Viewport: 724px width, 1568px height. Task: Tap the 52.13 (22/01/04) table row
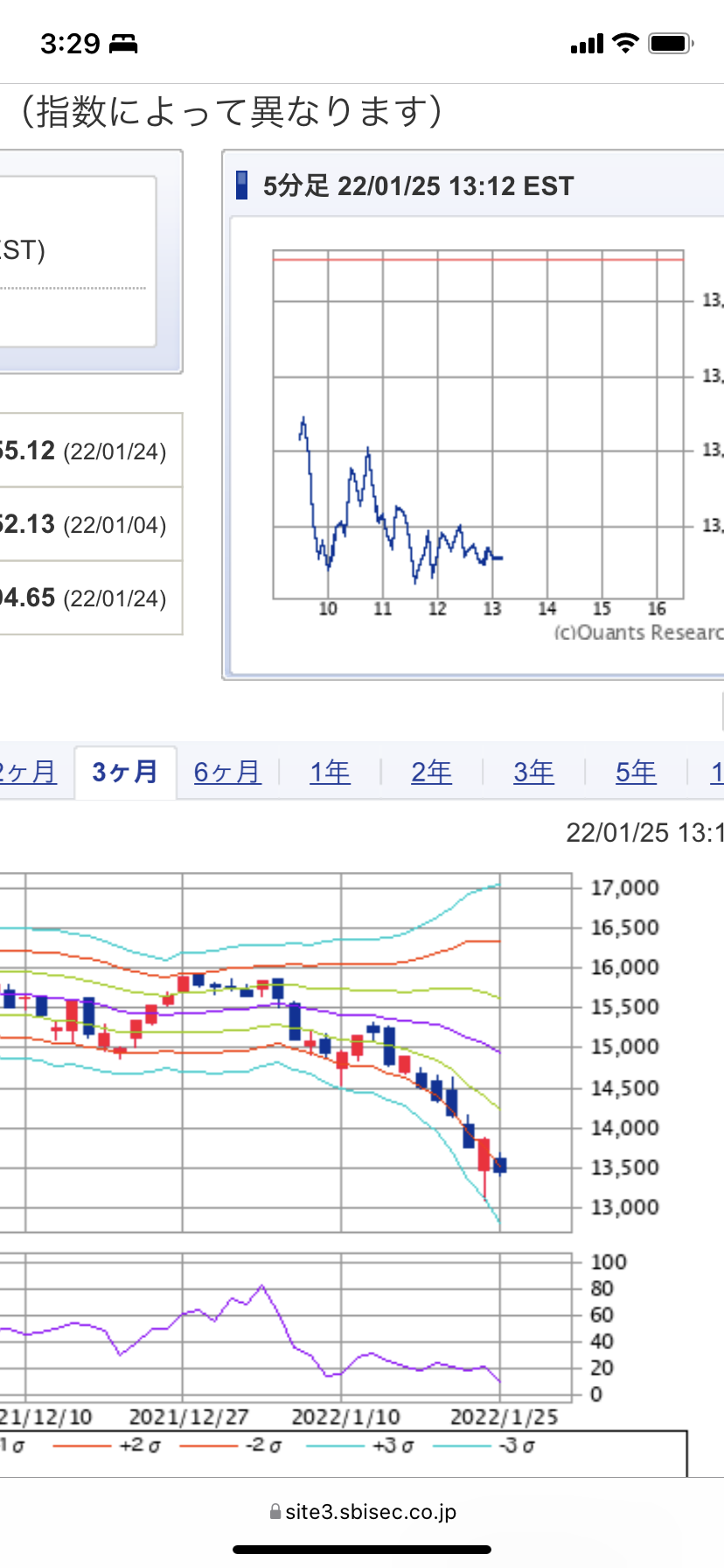(87, 524)
